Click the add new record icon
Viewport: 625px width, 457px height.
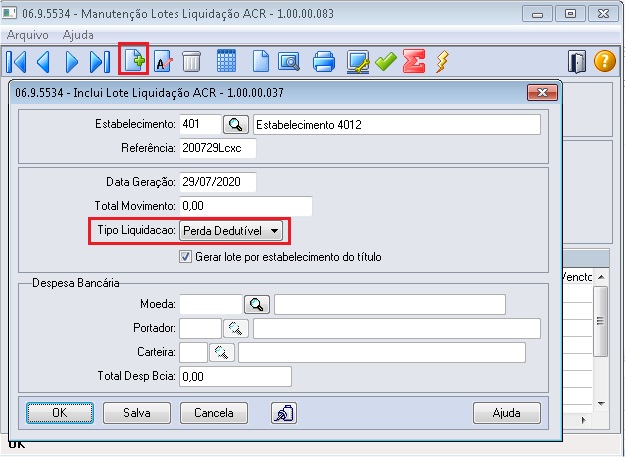pyautogui.click(x=134, y=59)
